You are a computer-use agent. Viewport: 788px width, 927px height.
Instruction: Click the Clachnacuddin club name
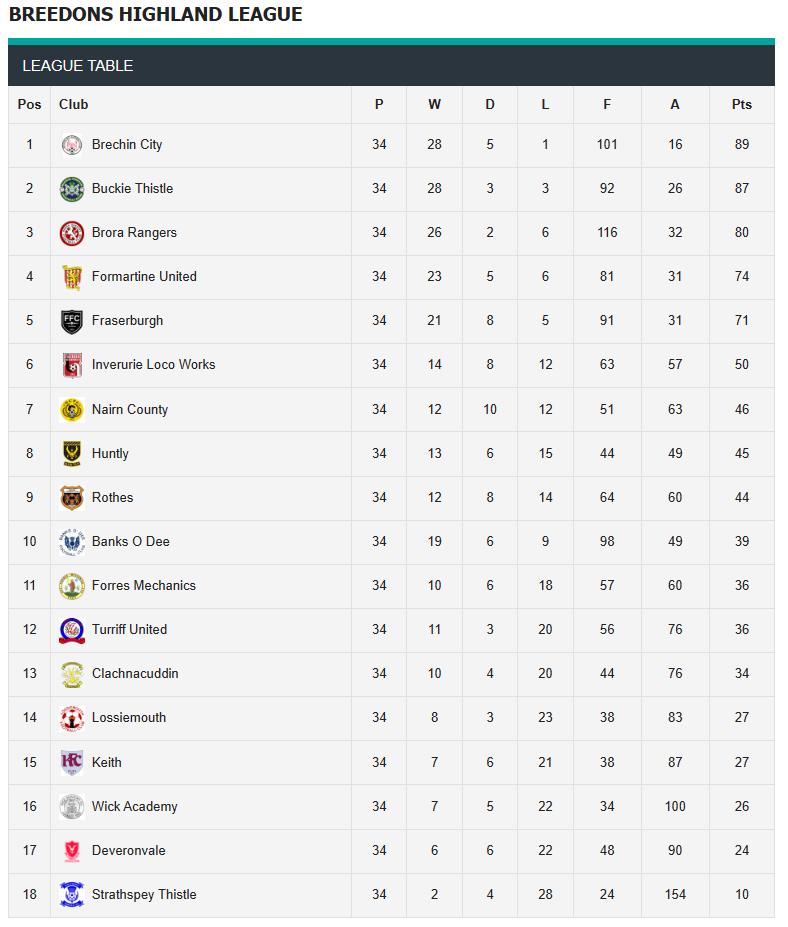point(135,674)
